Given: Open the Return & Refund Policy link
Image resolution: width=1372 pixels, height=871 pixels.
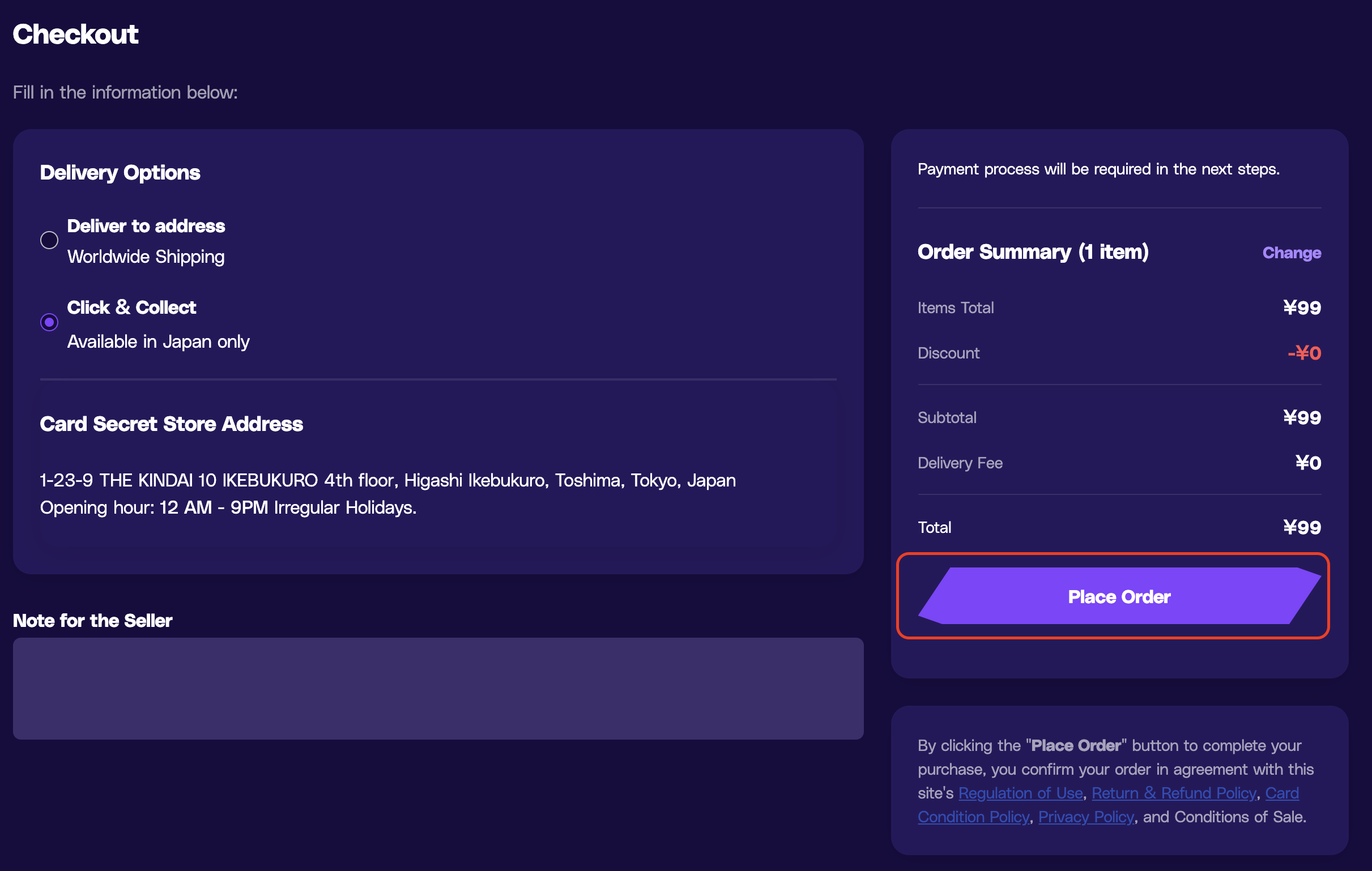Looking at the screenshot, I should click(x=1174, y=793).
